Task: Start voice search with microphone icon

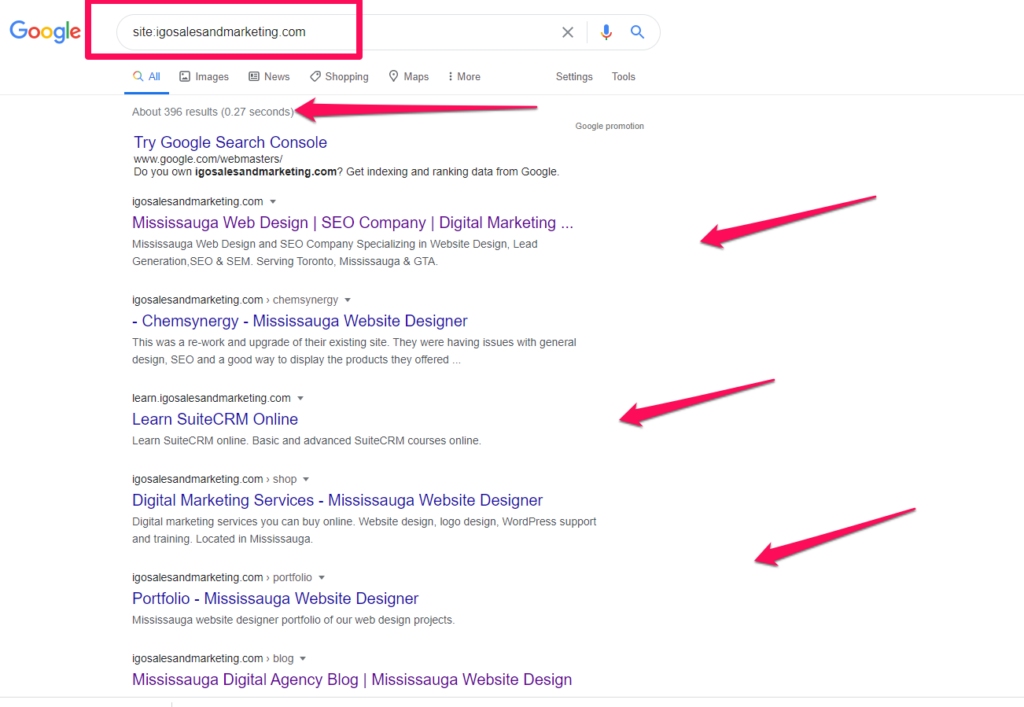Action: coord(606,32)
